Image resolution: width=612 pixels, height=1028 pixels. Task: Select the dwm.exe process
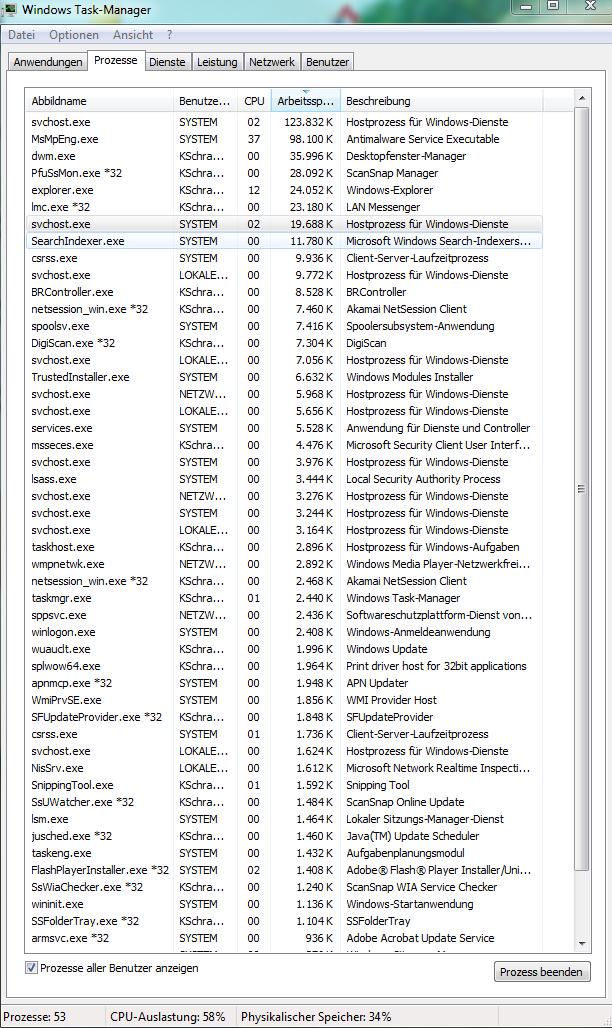pyautogui.click(x=284, y=156)
